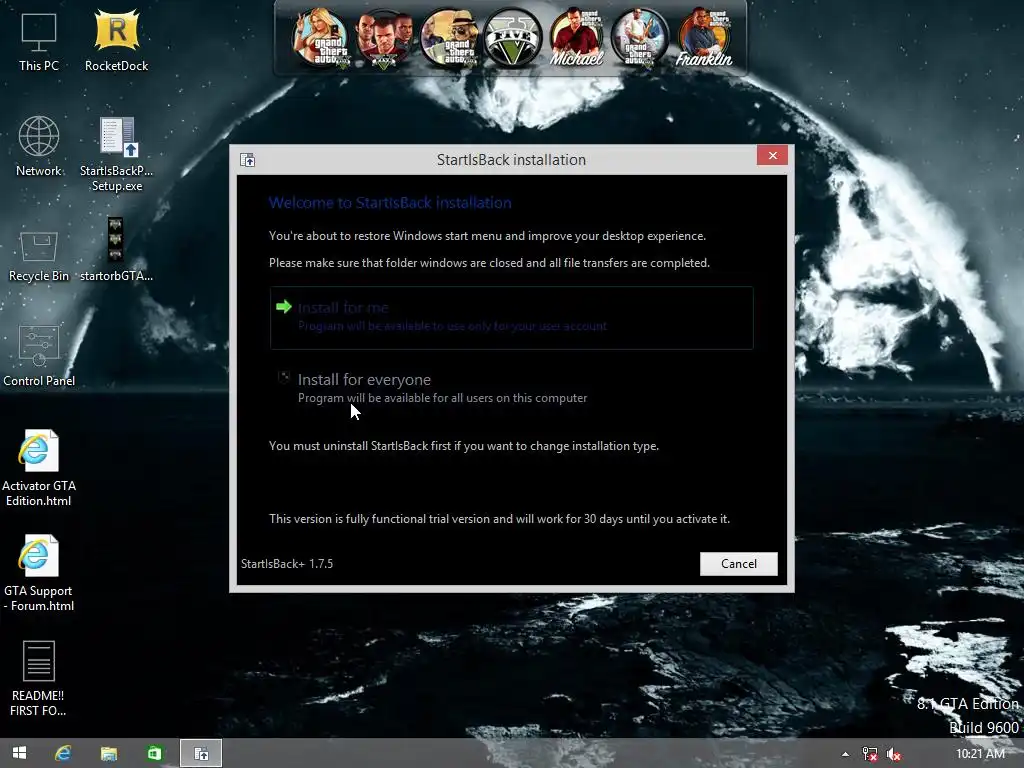The image size is (1024, 768).
Task: Click the network status tray icon
Action: pos(869,754)
